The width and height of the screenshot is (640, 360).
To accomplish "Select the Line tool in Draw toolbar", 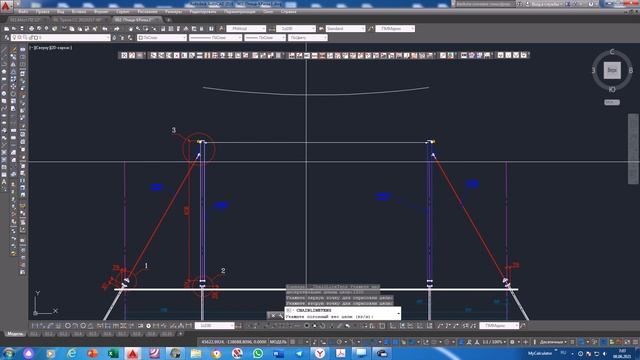I will pyautogui.click(x=4, y=50).
